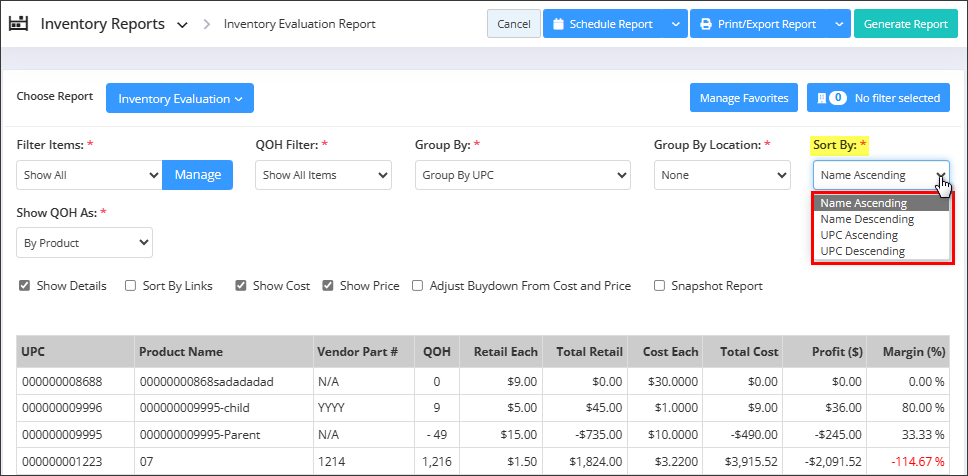Click the Print/Export Report button
This screenshot has width=968, height=476.
(x=759, y=24)
